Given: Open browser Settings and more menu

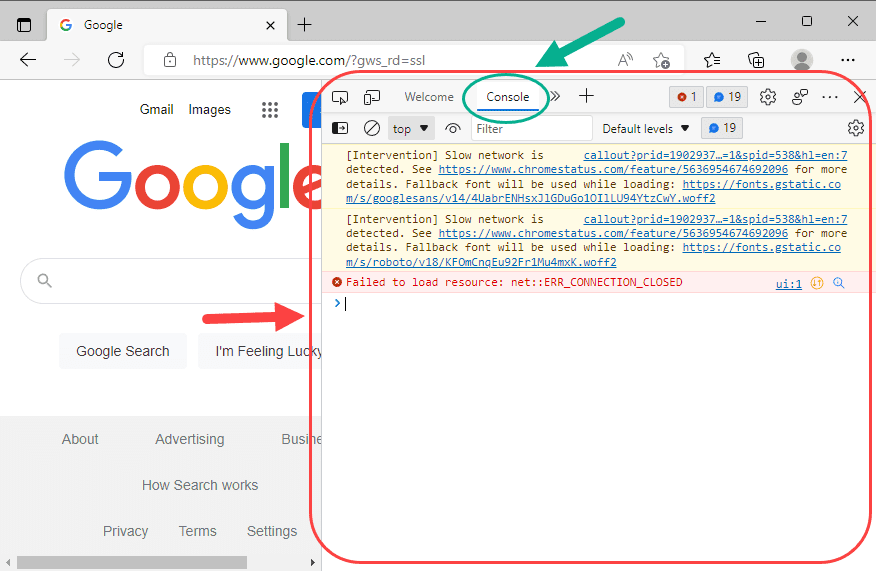Looking at the screenshot, I should pyautogui.click(x=848, y=60).
